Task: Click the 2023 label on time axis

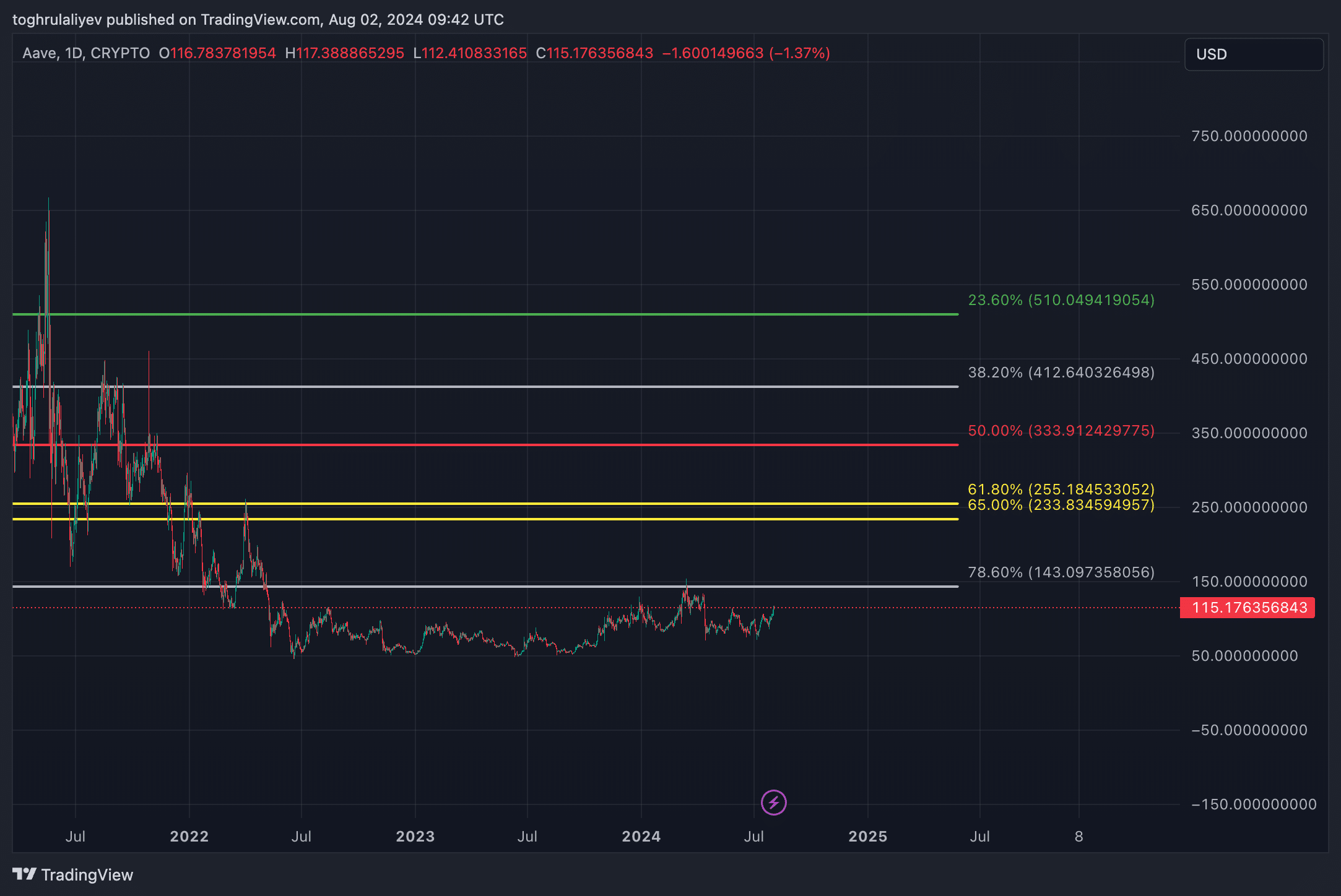Action: [x=415, y=837]
